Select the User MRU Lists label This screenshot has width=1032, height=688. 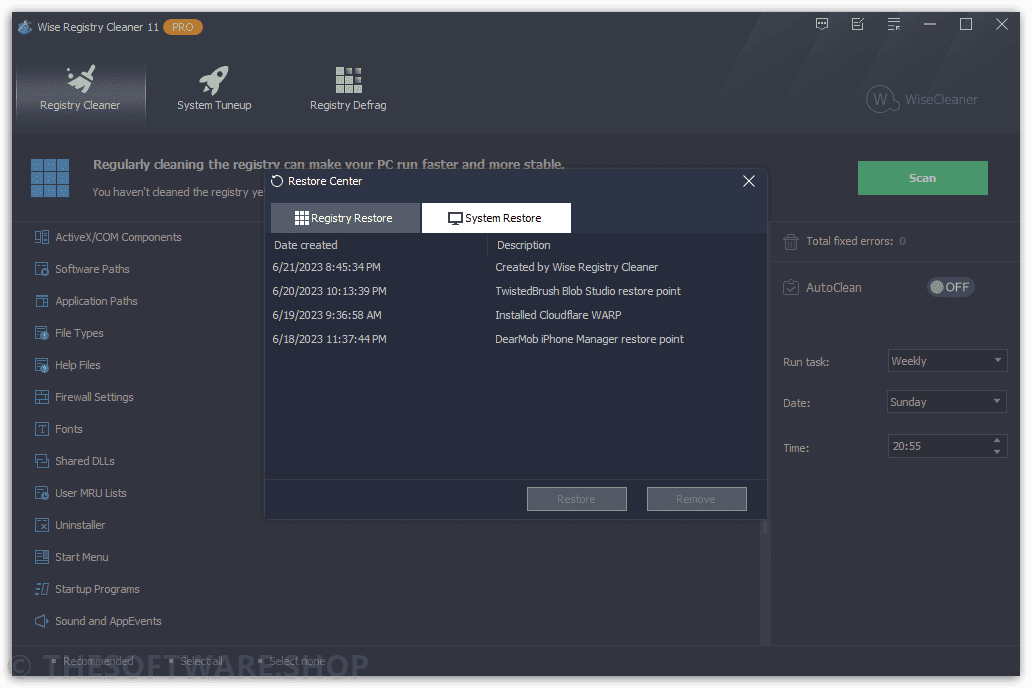91,493
